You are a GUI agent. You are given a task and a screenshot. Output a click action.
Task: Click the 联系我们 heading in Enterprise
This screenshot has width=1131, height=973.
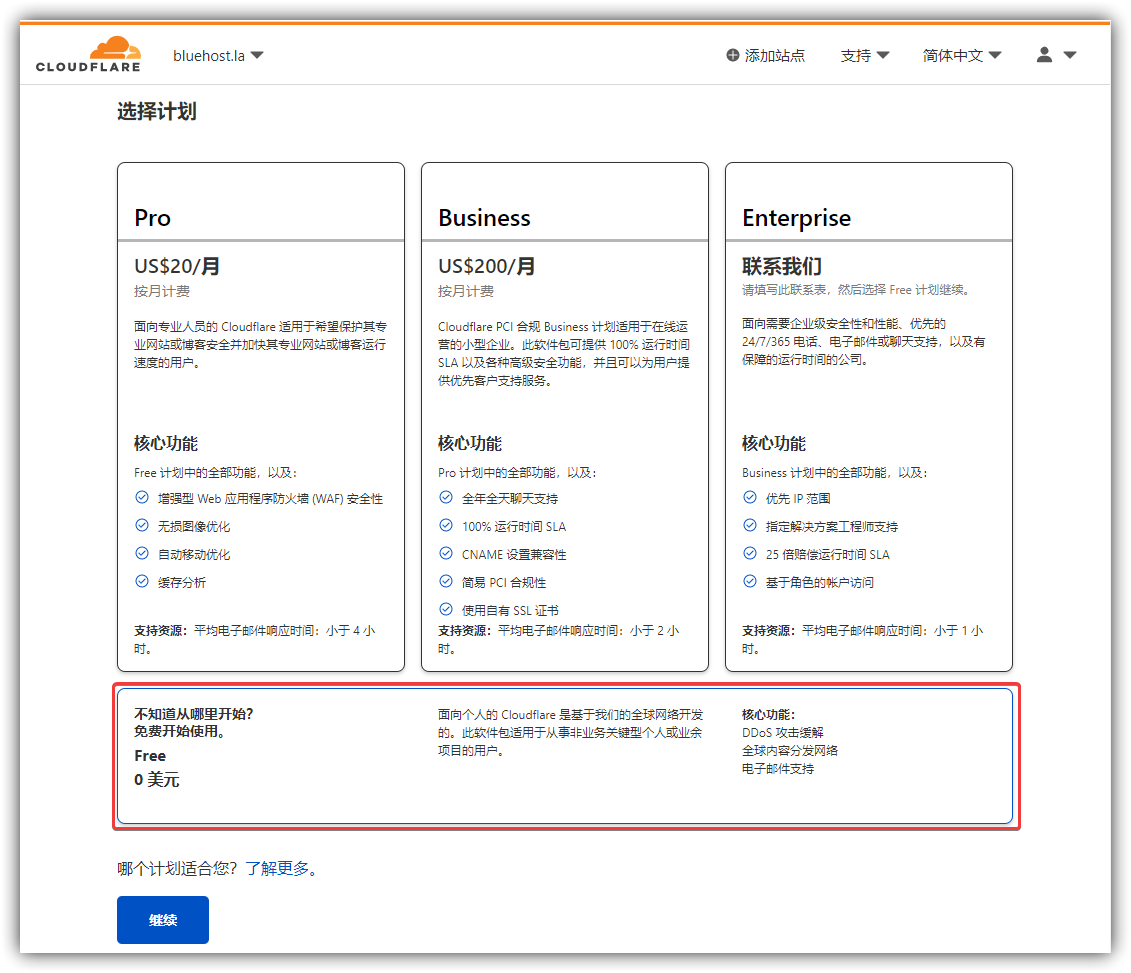pyautogui.click(x=782, y=266)
